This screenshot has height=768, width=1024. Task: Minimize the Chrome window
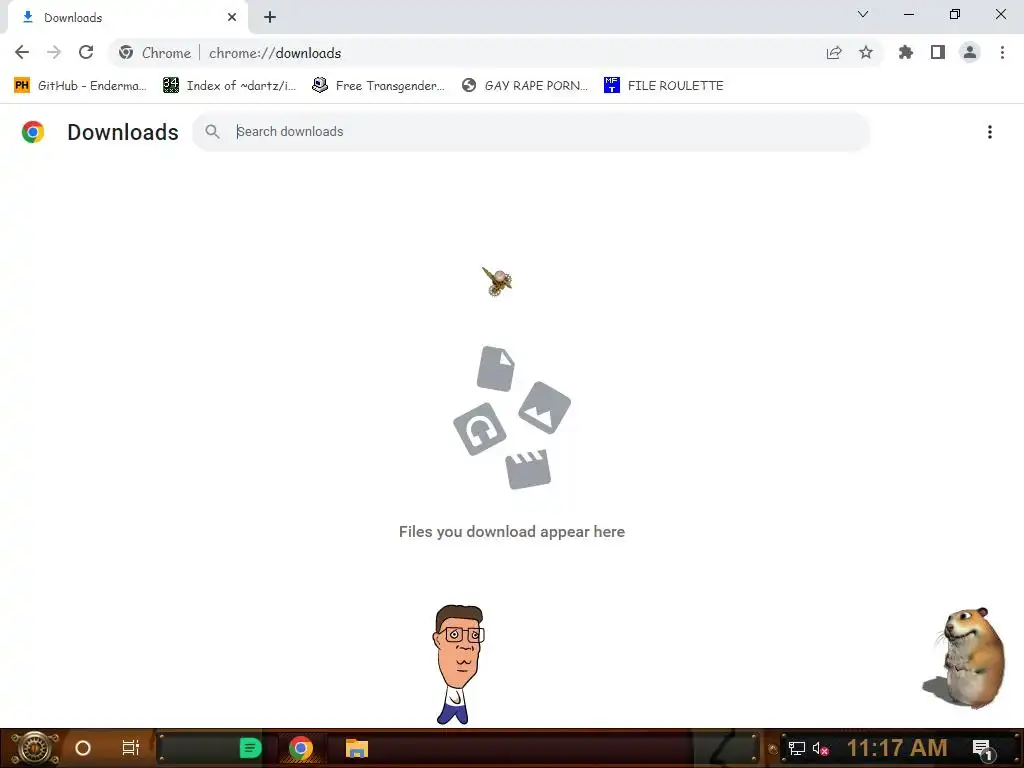point(909,14)
